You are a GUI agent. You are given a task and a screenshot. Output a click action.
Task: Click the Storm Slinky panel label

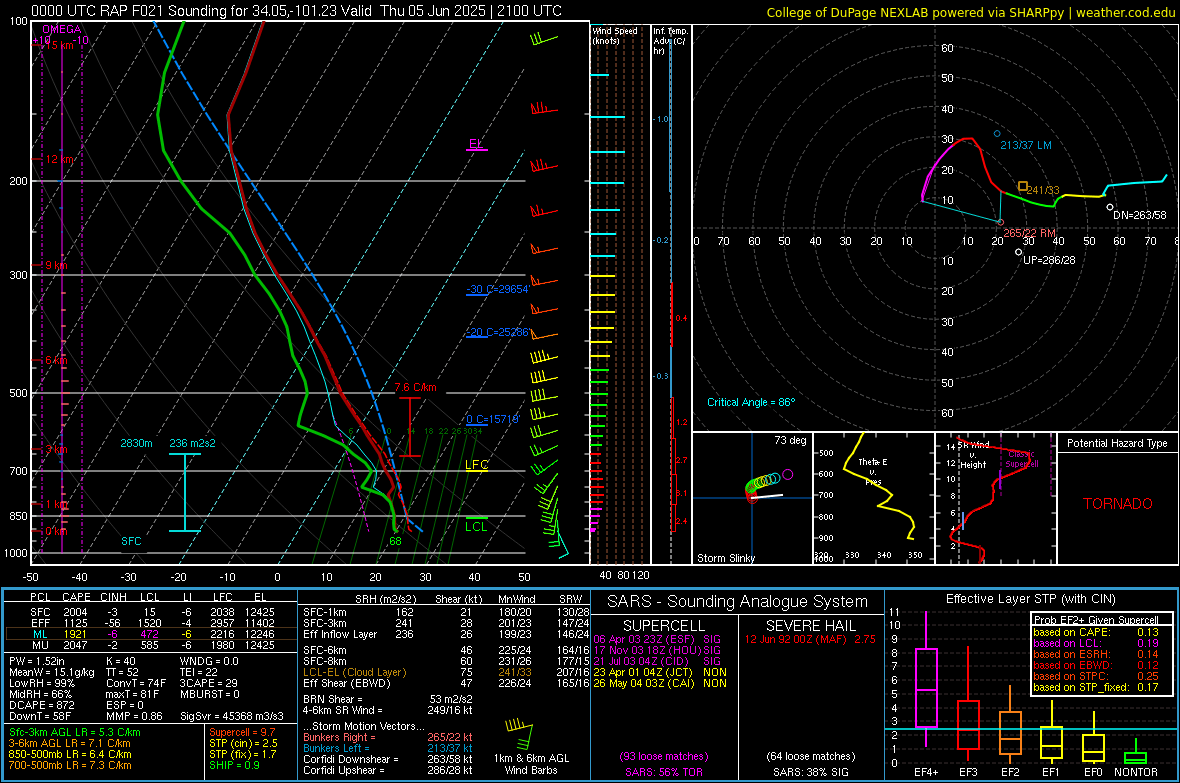(725, 558)
